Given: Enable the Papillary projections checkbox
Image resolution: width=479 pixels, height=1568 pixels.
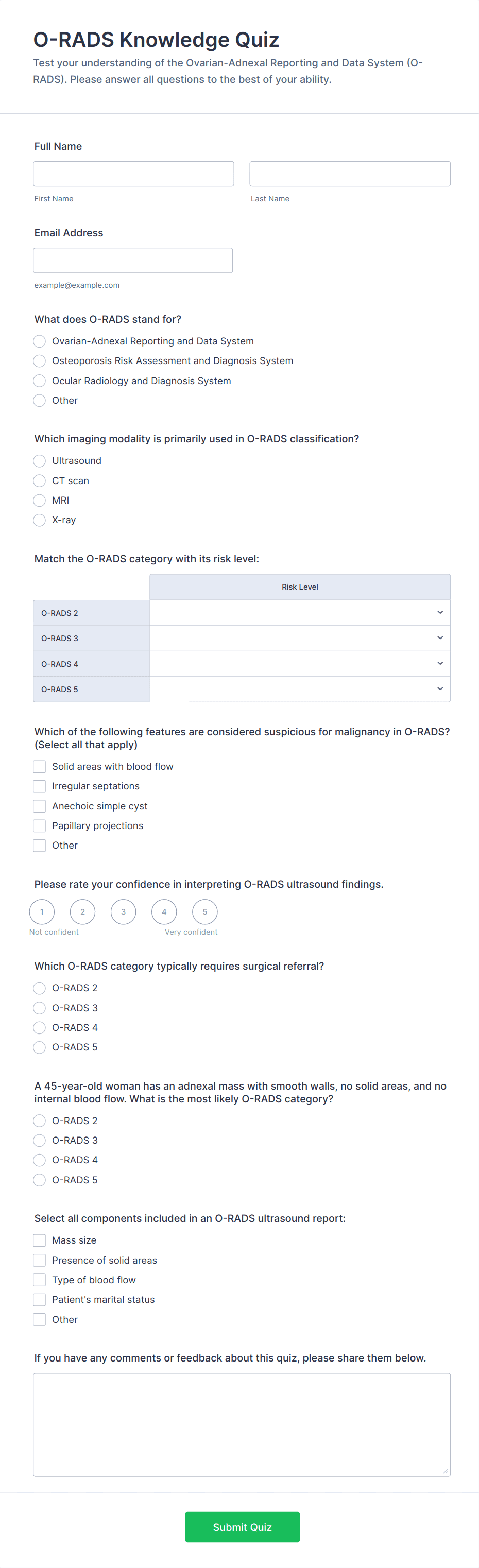Looking at the screenshot, I should [40, 825].
